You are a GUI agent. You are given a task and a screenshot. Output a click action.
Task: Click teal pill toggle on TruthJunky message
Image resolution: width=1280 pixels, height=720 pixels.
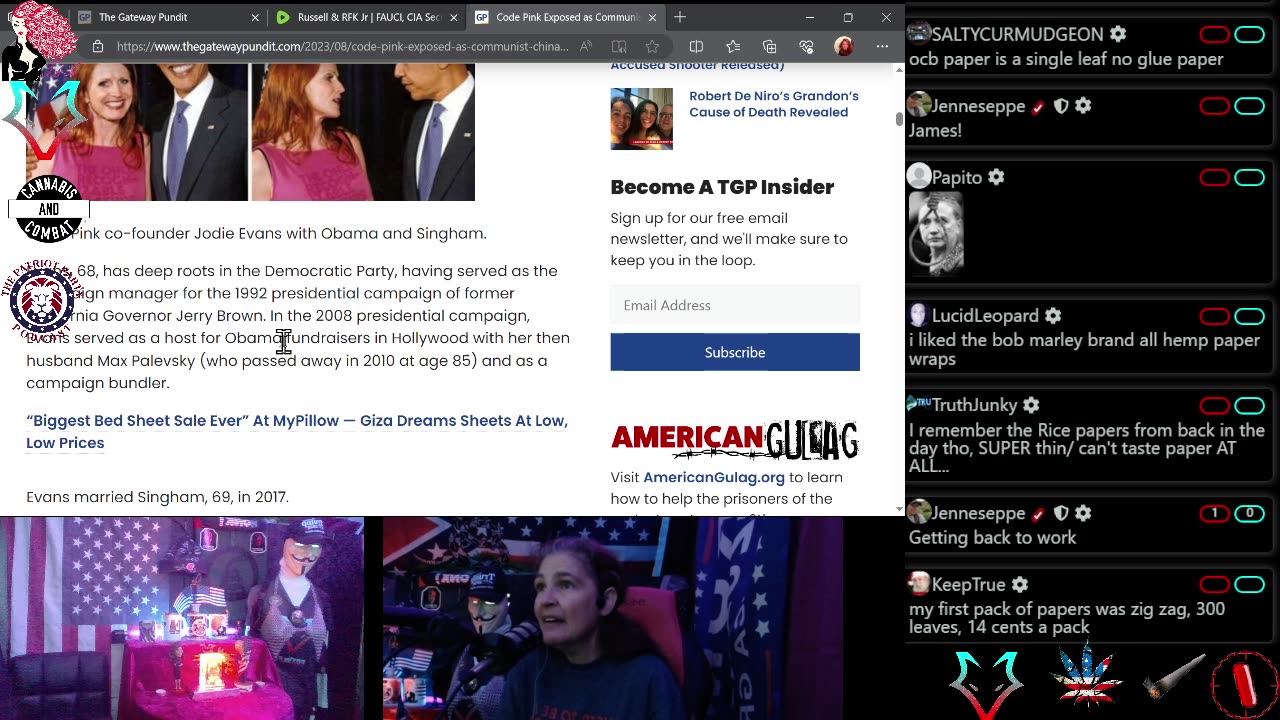[1250, 405]
